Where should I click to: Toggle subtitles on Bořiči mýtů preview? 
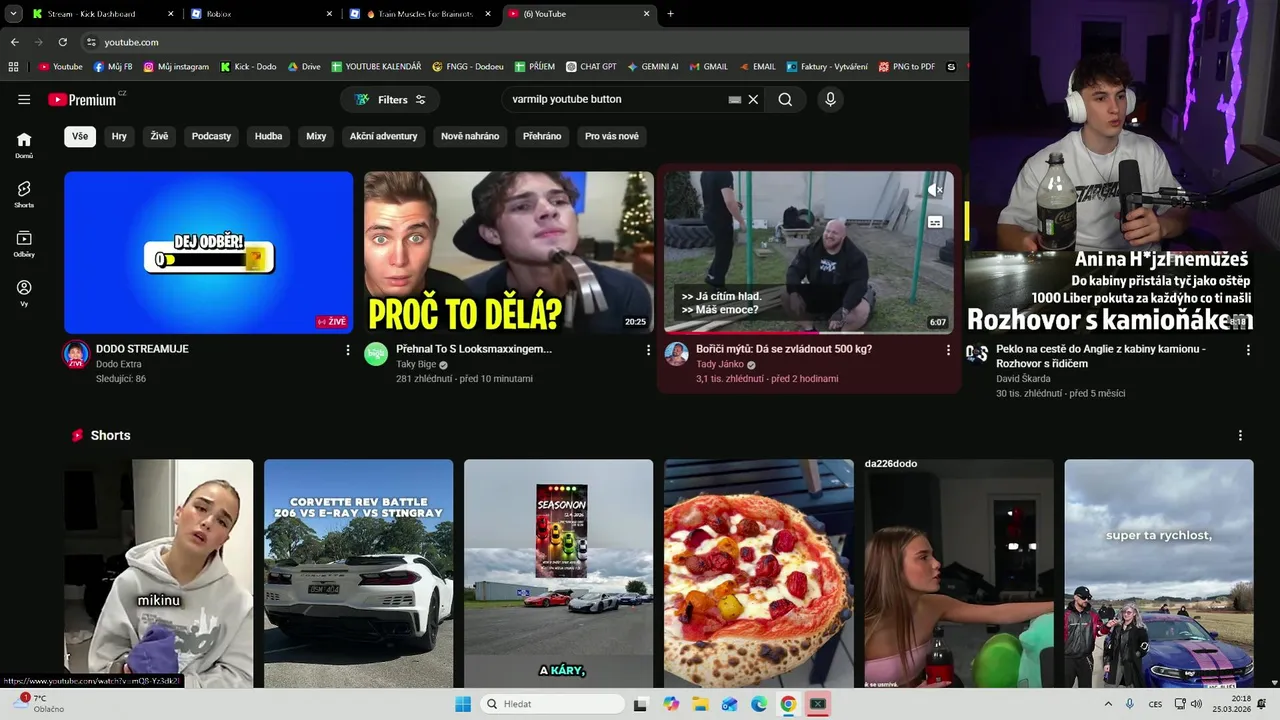point(935,222)
